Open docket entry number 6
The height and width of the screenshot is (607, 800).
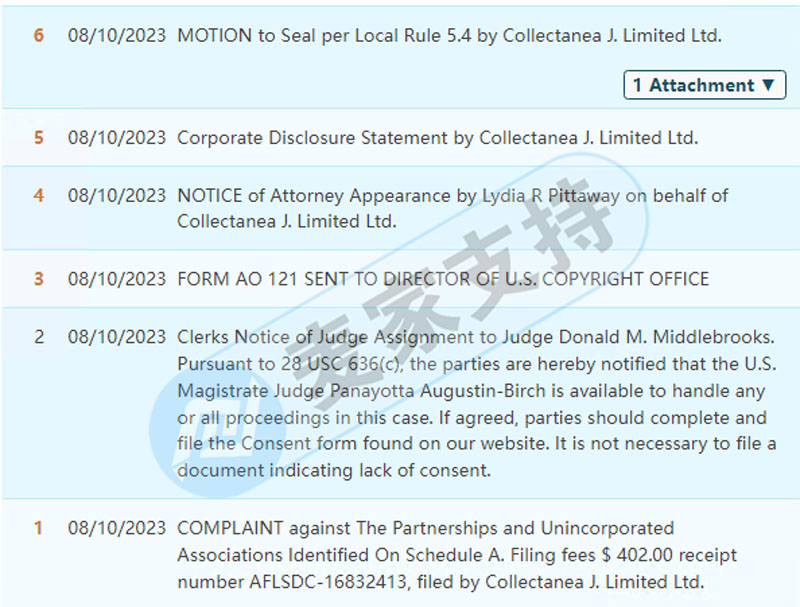click(39, 35)
